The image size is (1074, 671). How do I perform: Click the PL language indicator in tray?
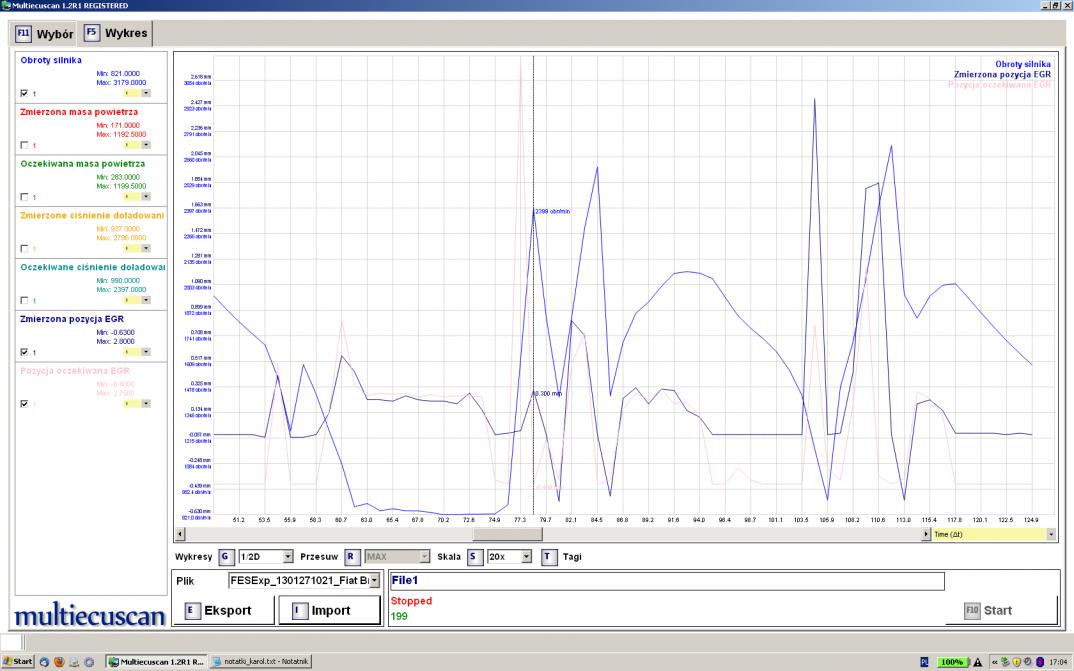(x=924, y=662)
